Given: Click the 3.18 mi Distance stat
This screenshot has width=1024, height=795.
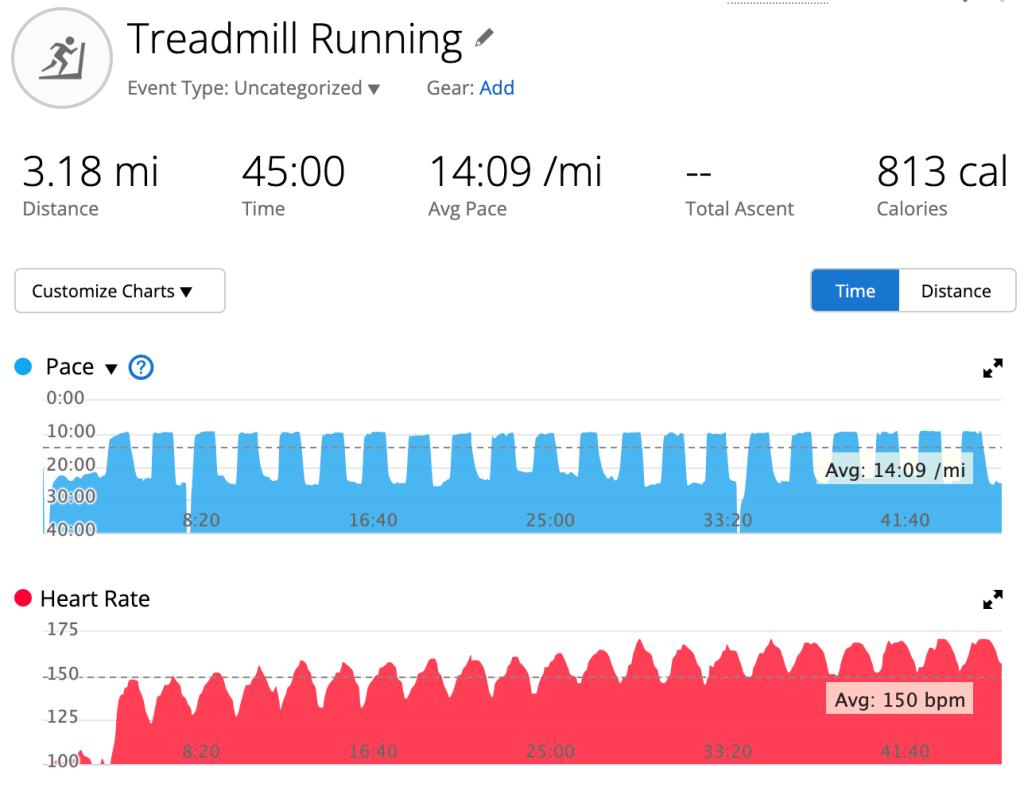Looking at the screenshot, I should pyautogui.click(x=90, y=172).
